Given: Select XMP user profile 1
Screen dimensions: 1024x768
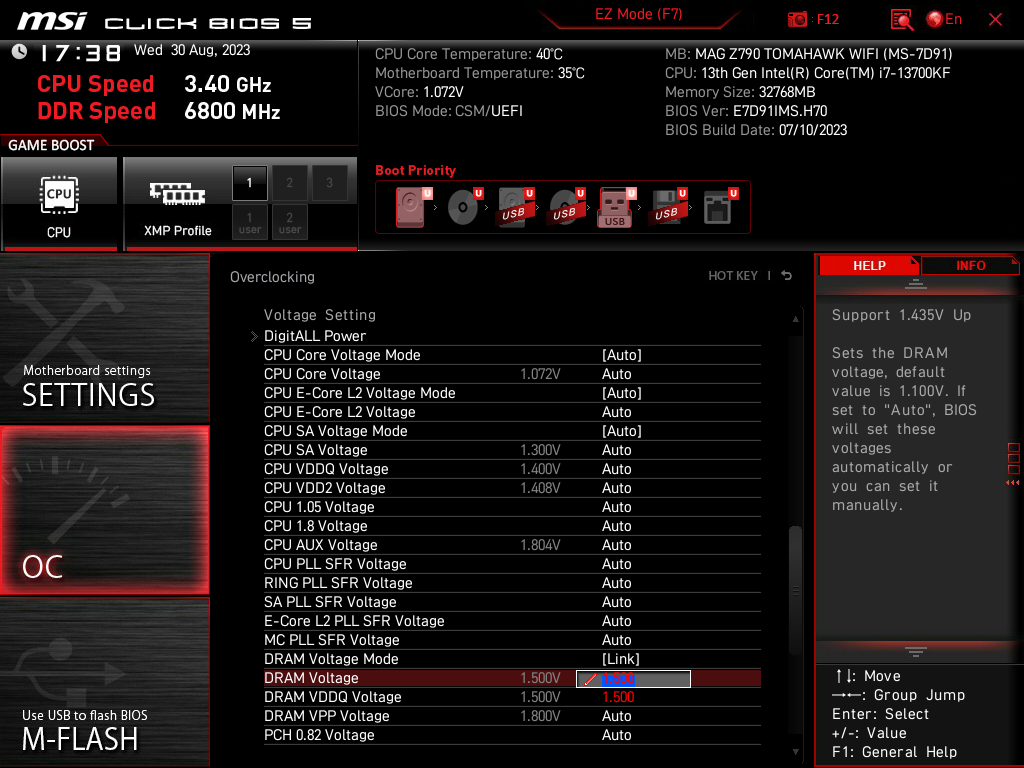Looking at the screenshot, I should pyautogui.click(x=249, y=222).
